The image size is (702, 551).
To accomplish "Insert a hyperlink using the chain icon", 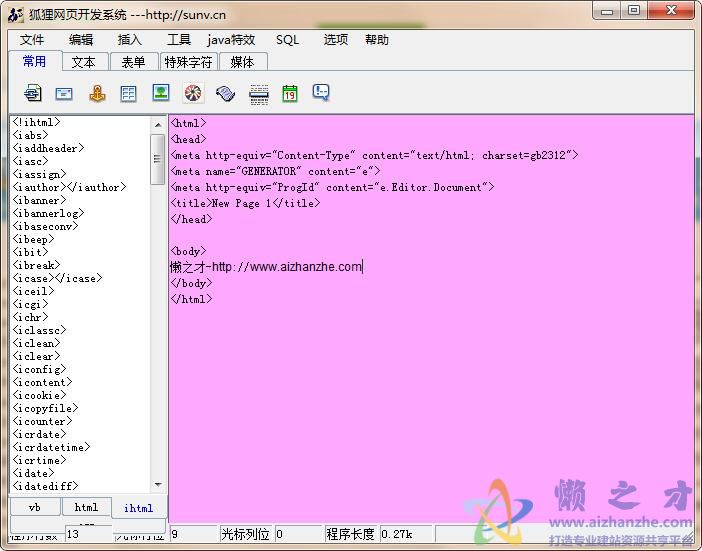I will coord(33,93).
